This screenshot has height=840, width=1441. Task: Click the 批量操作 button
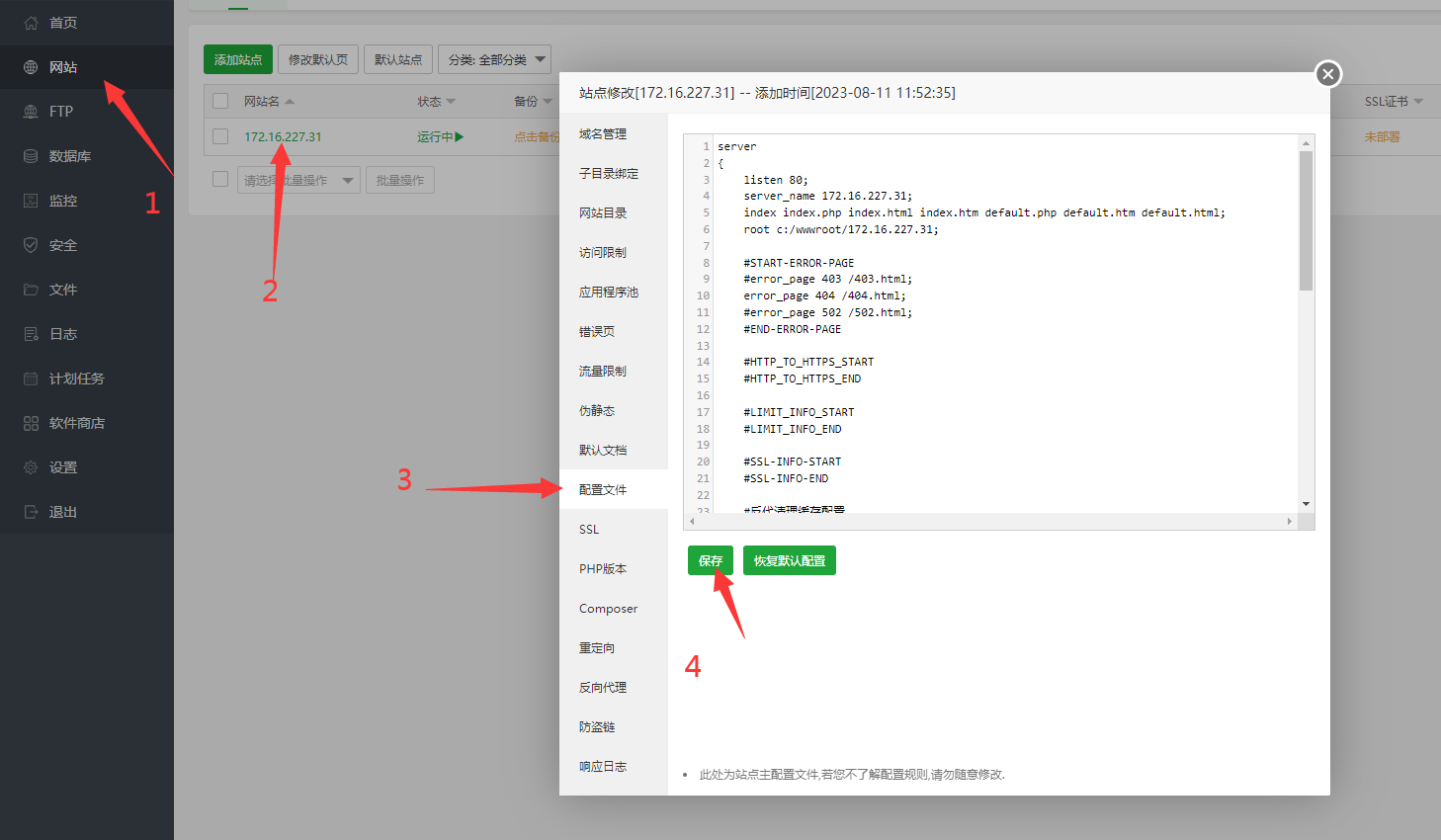(x=400, y=180)
